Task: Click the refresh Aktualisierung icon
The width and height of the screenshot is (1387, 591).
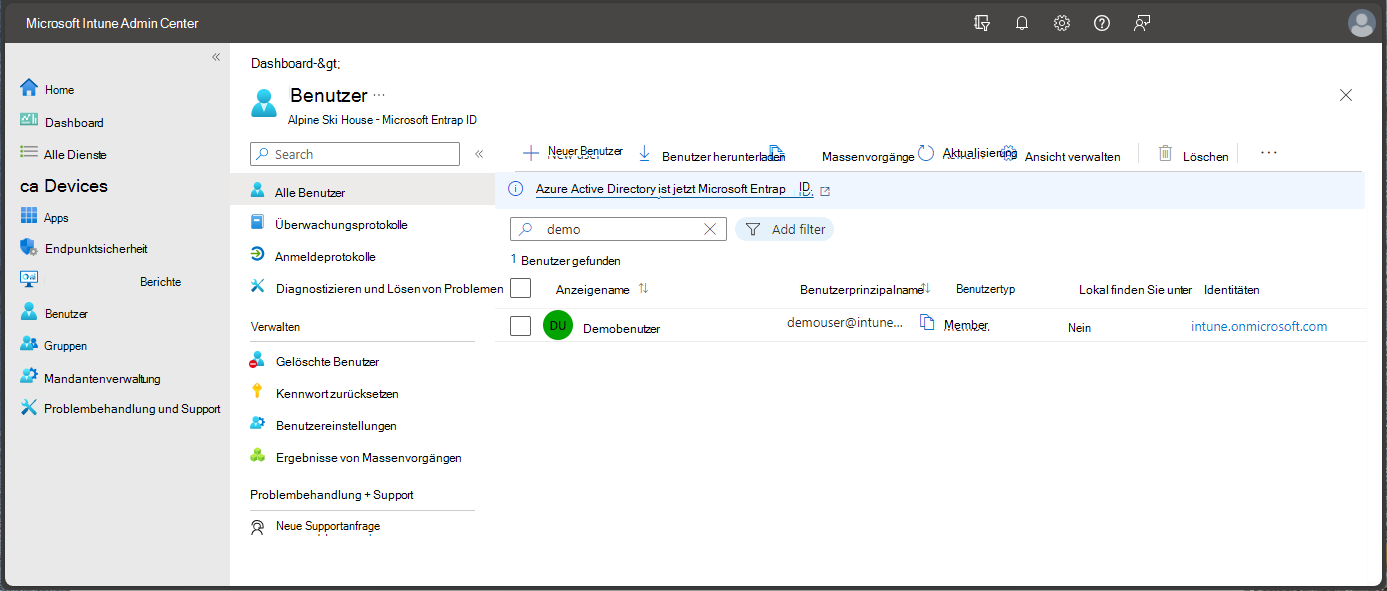Action: pyautogui.click(x=926, y=153)
